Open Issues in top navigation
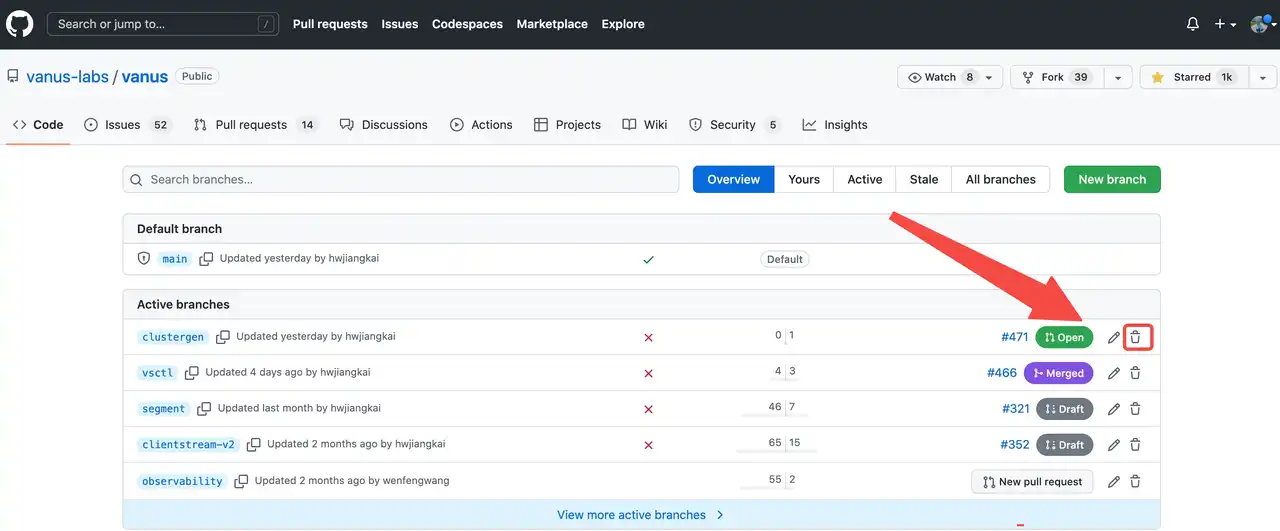Viewport: 1280px width, 531px height. [400, 24]
